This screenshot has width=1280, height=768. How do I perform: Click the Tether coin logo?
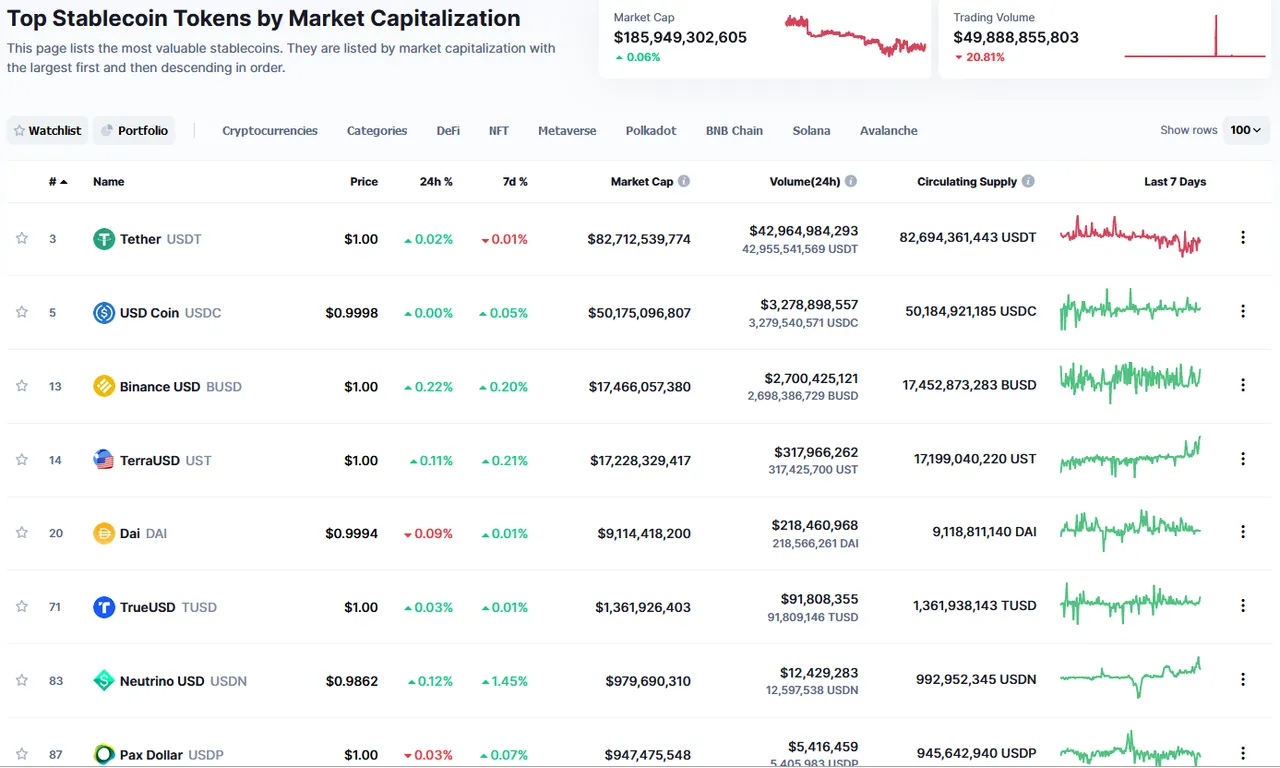[x=104, y=239]
